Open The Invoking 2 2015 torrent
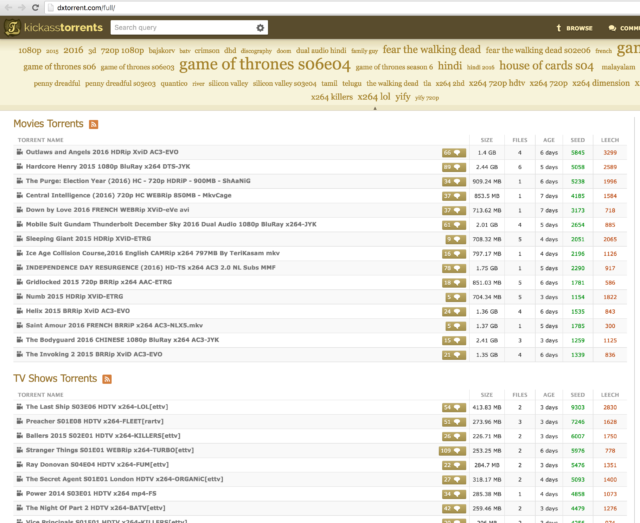The height and width of the screenshot is (523, 640). pos(94,354)
